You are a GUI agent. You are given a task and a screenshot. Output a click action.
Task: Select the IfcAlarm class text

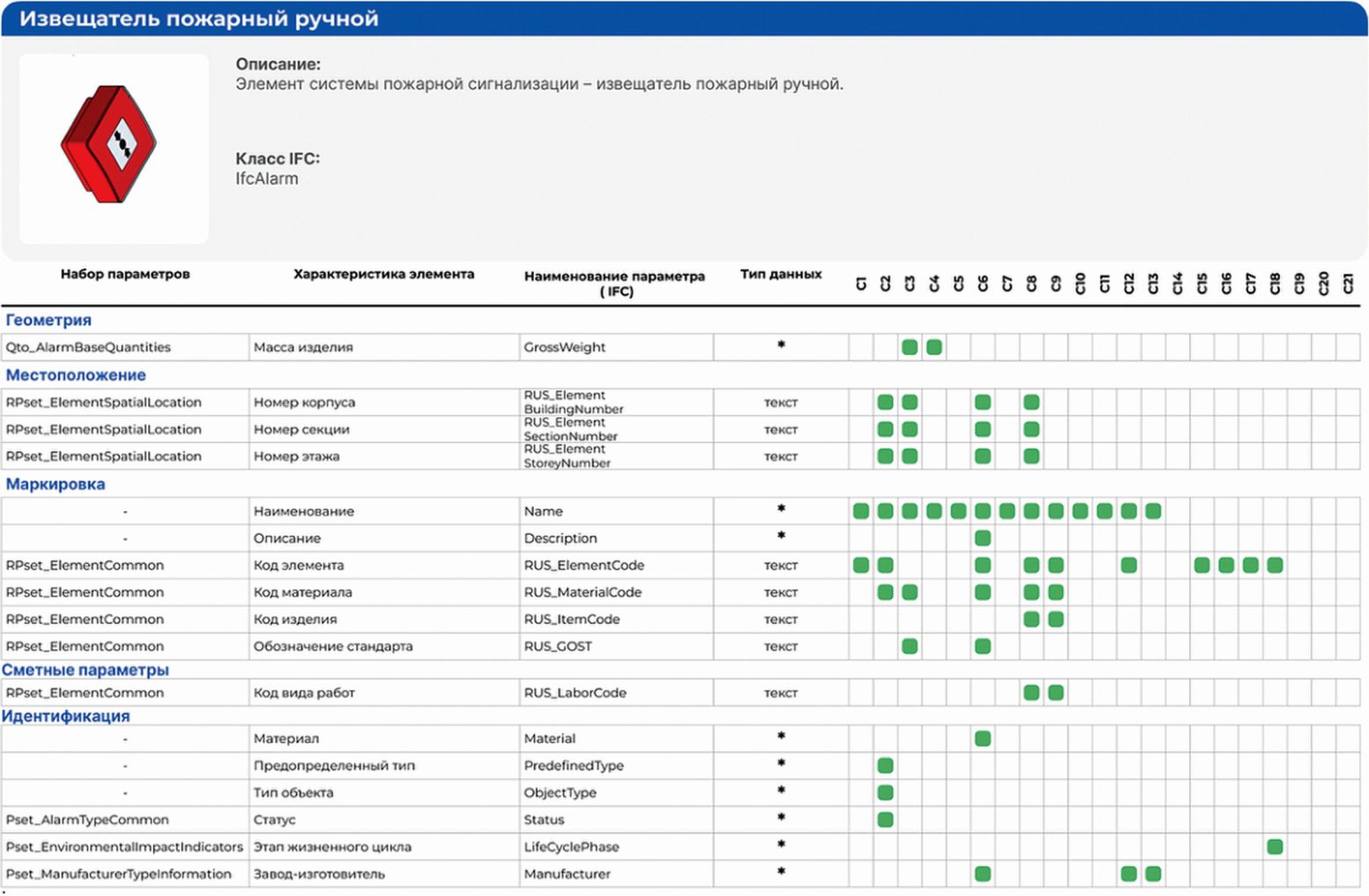[x=267, y=179]
